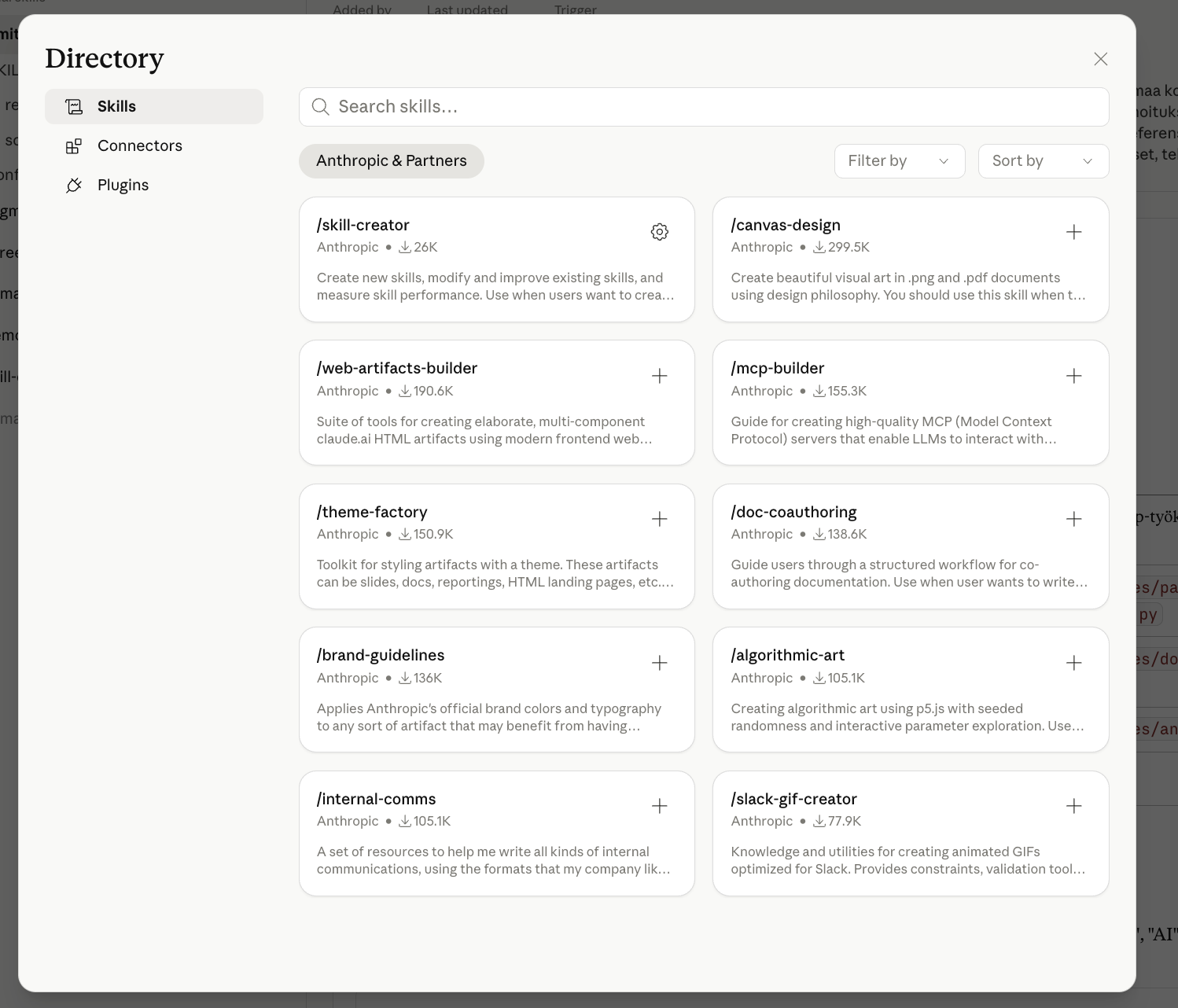The width and height of the screenshot is (1178, 1008).
Task: Add the canvas-design skill with plus icon
Action: click(1073, 232)
